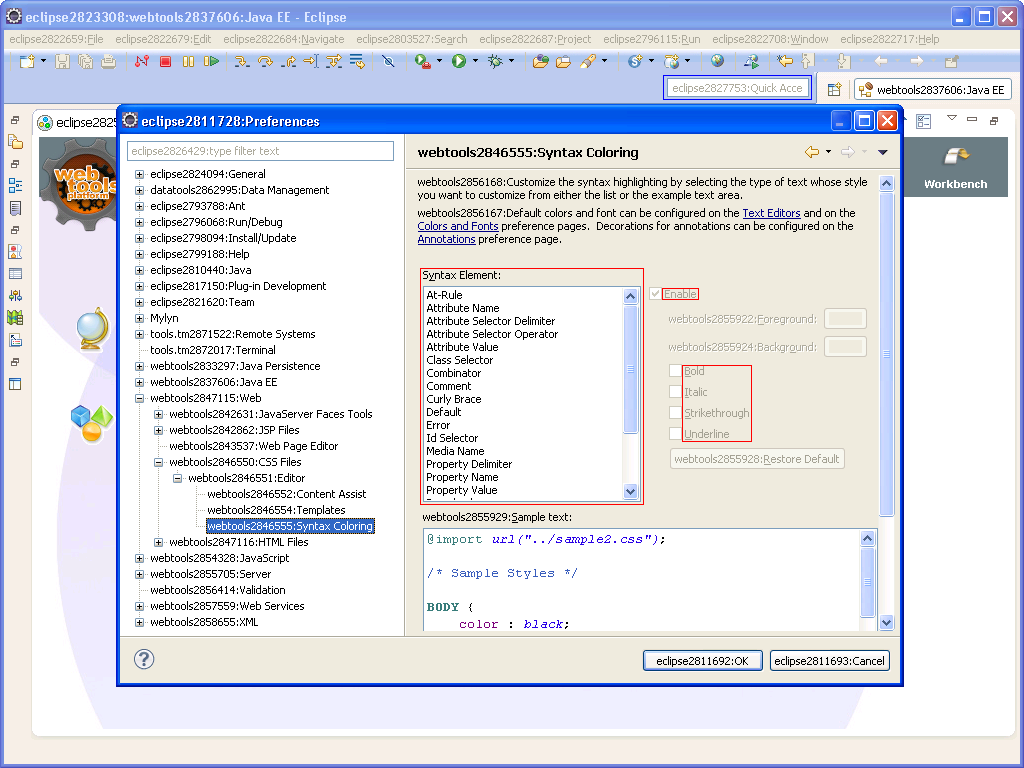Open the Run icon dropdown arrow
1024x768 pixels.
point(475,61)
